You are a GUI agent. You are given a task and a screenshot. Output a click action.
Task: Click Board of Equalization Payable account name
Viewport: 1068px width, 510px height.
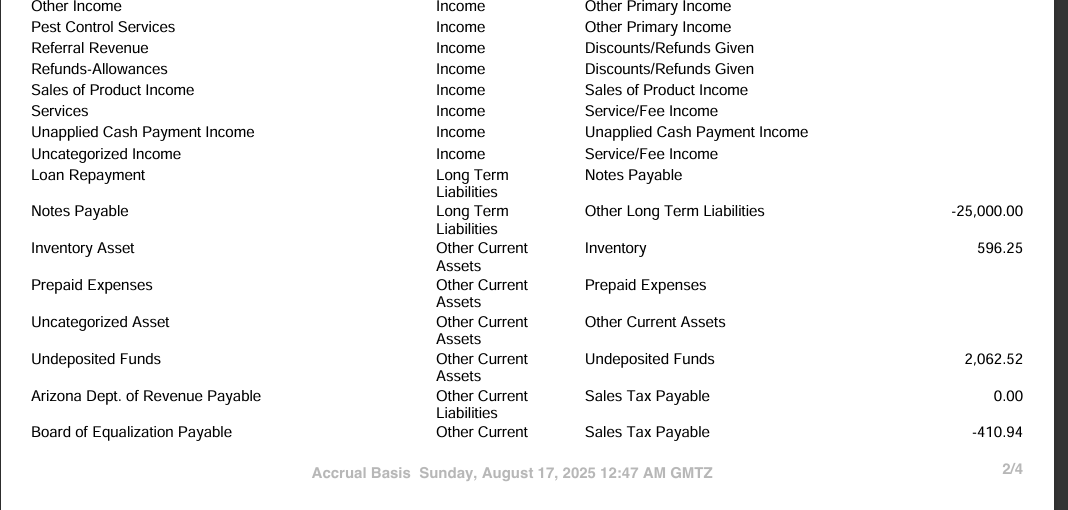point(131,432)
